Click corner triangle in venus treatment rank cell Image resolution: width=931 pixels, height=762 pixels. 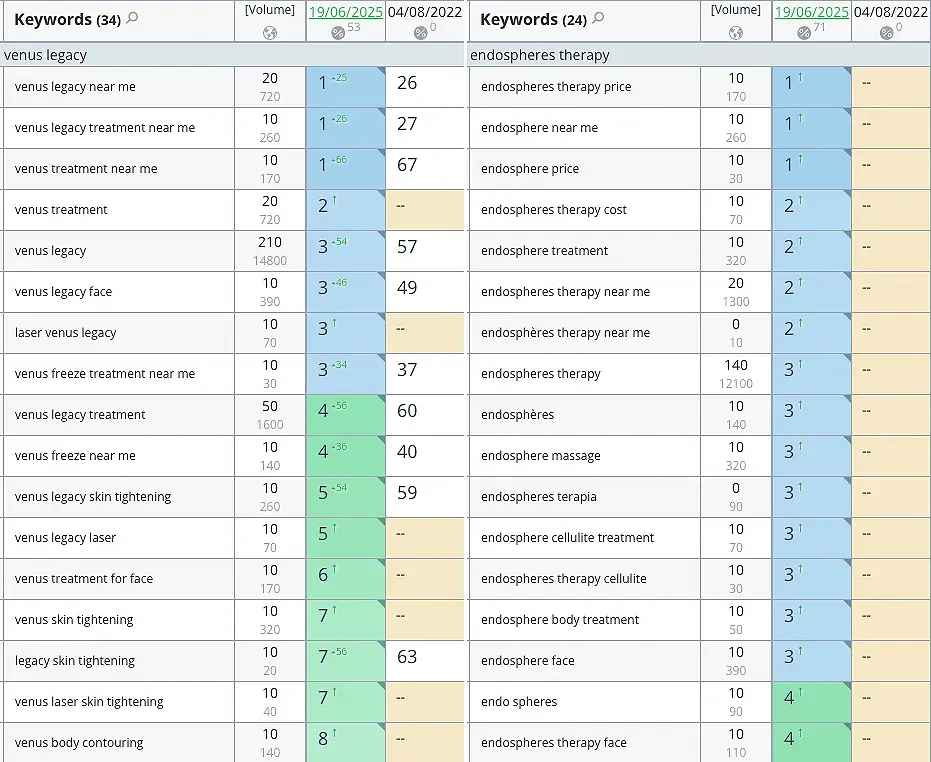(x=379, y=194)
